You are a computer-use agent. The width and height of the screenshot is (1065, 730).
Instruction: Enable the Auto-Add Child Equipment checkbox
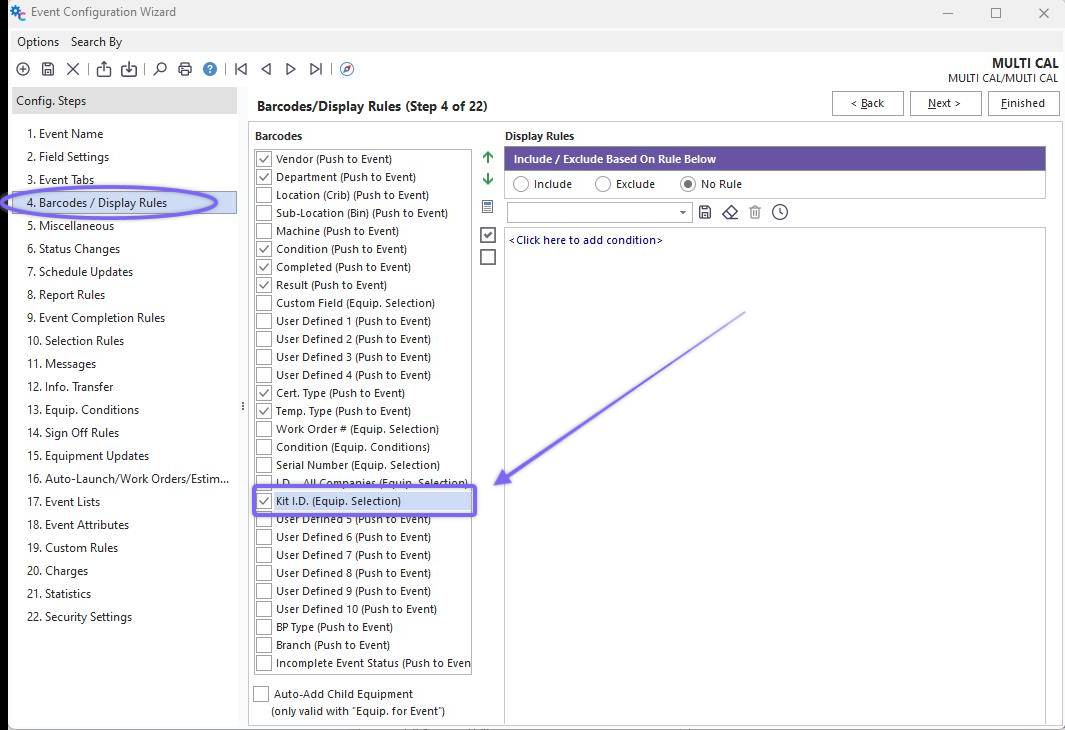tap(262, 694)
